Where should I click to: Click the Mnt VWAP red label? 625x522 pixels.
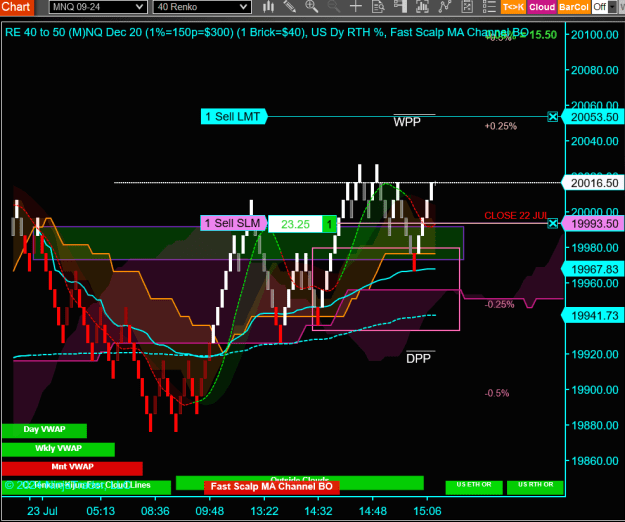pyautogui.click(x=72, y=468)
